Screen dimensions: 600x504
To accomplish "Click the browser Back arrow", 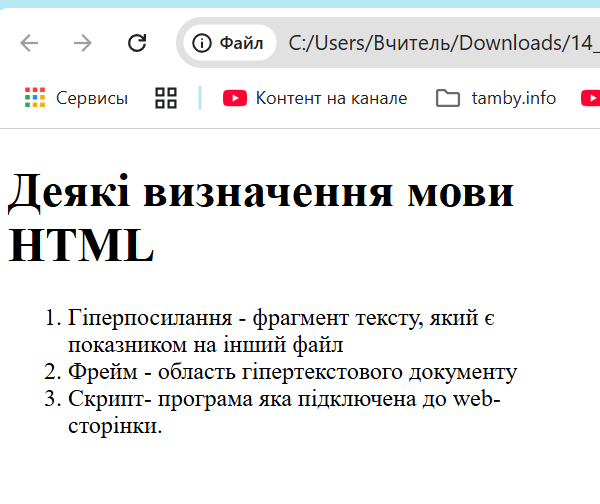I will coord(29,43).
